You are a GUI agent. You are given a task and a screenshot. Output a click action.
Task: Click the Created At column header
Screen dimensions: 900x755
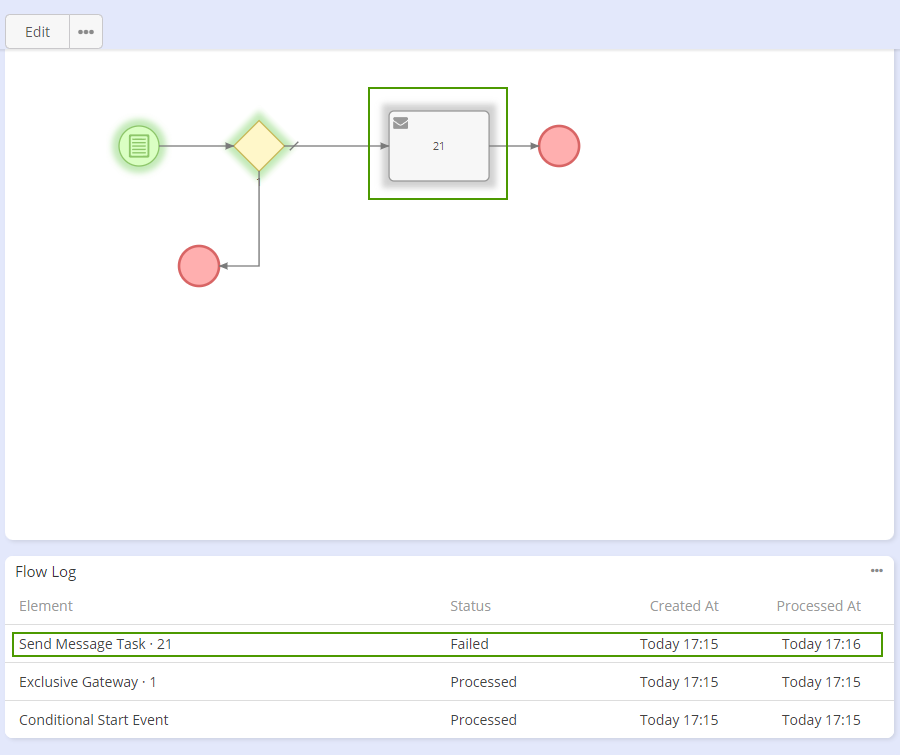684,606
